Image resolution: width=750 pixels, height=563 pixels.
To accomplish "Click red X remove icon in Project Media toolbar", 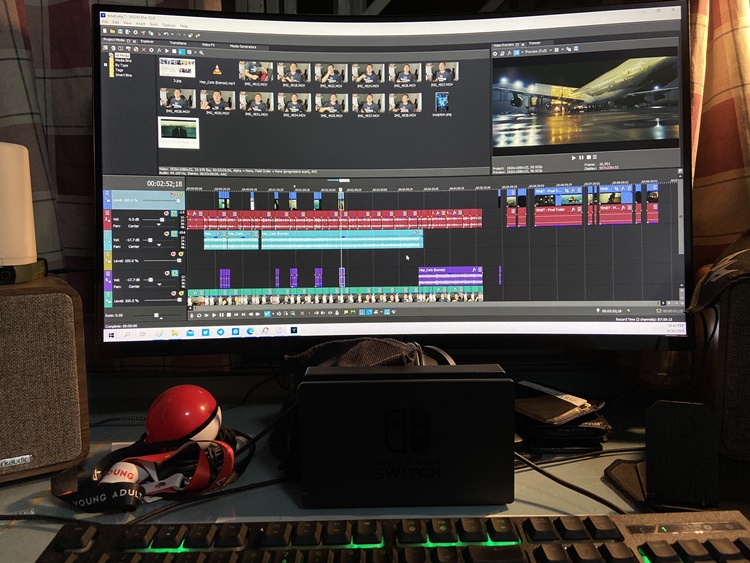I will click(143, 50).
